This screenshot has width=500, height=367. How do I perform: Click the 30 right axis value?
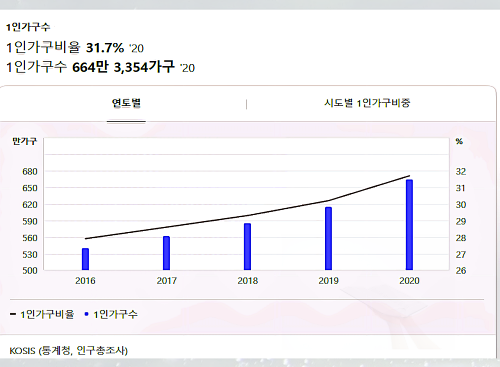(461, 205)
